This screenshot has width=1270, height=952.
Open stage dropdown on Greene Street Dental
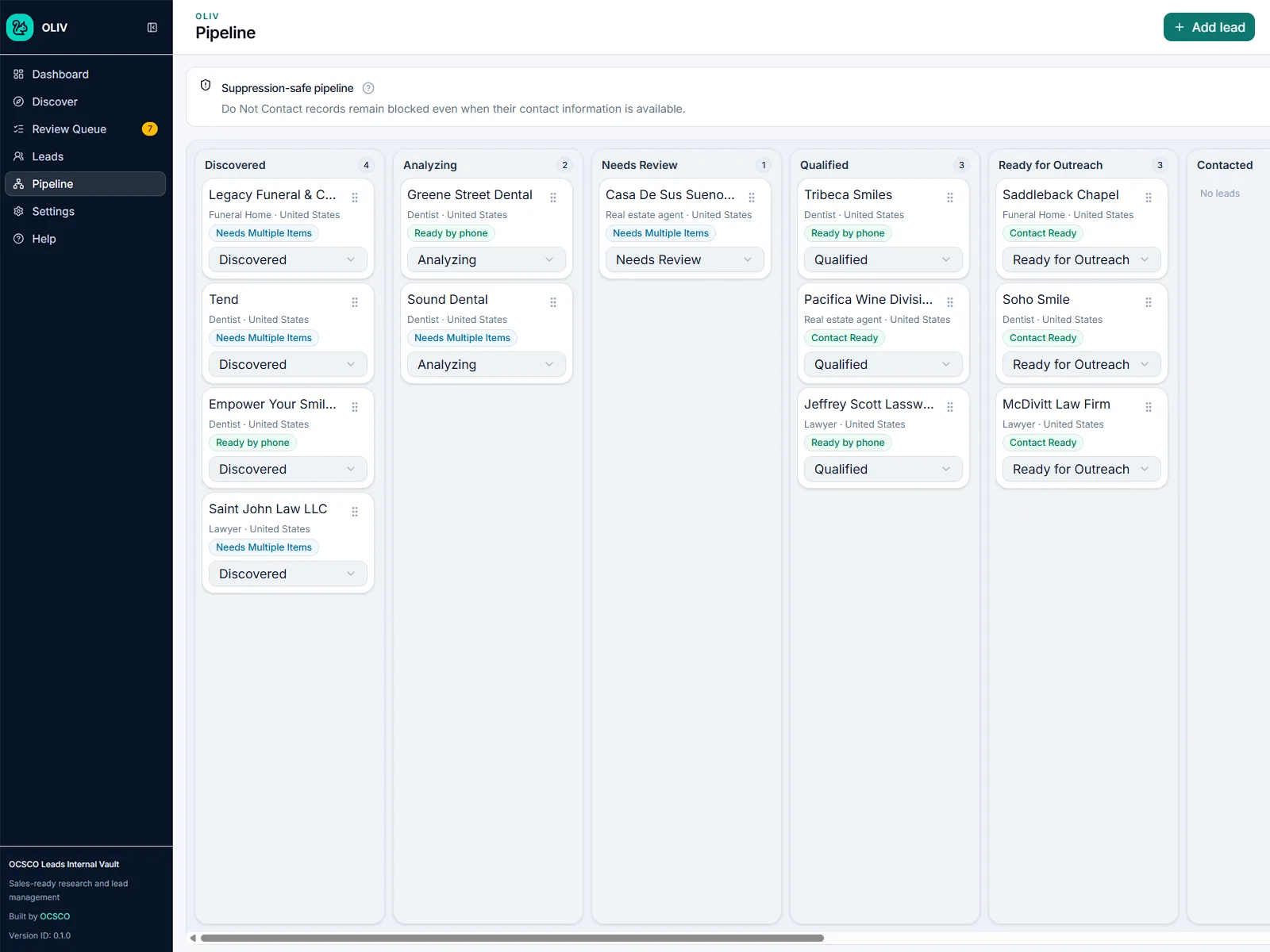(487, 259)
